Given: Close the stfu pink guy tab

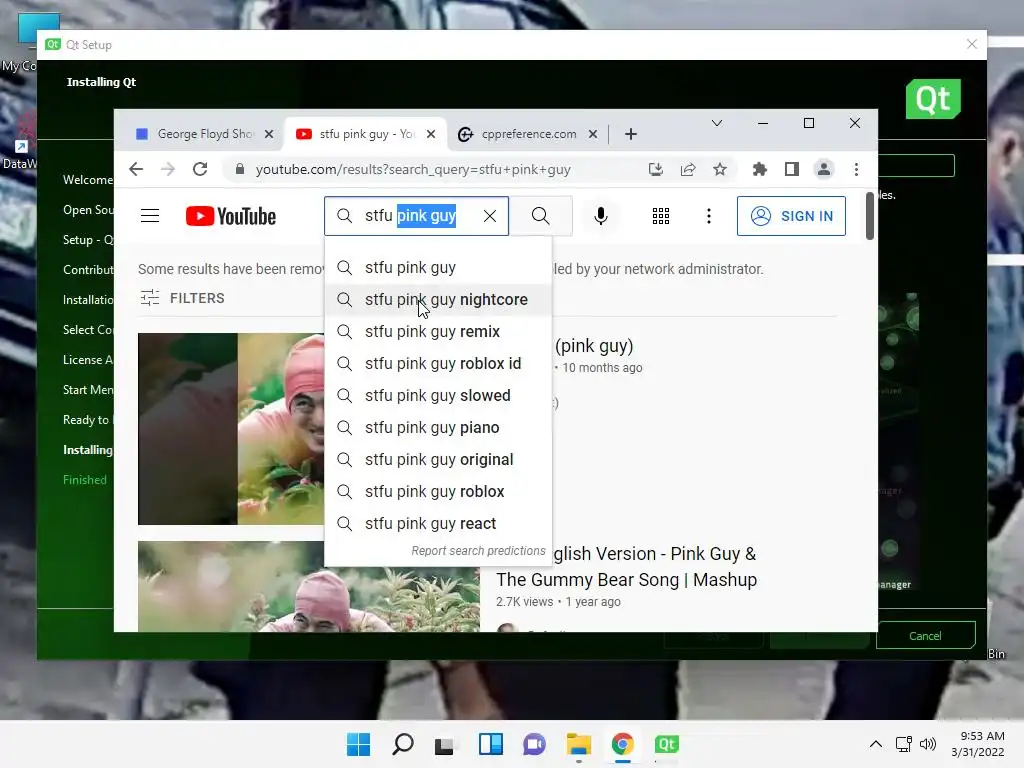Looking at the screenshot, I should (431, 135).
